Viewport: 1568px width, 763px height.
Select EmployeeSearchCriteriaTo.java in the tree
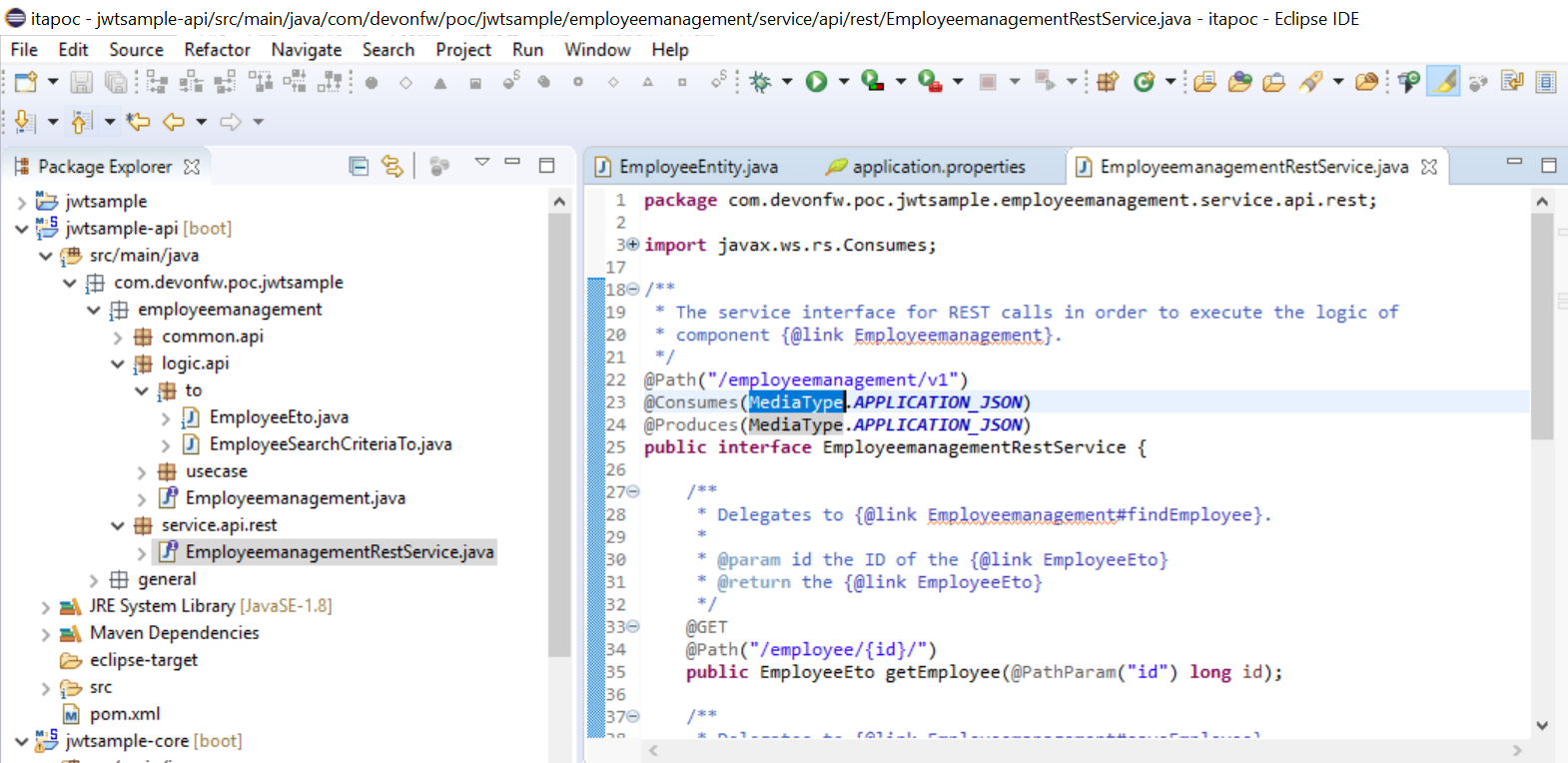tap(330, 444)
